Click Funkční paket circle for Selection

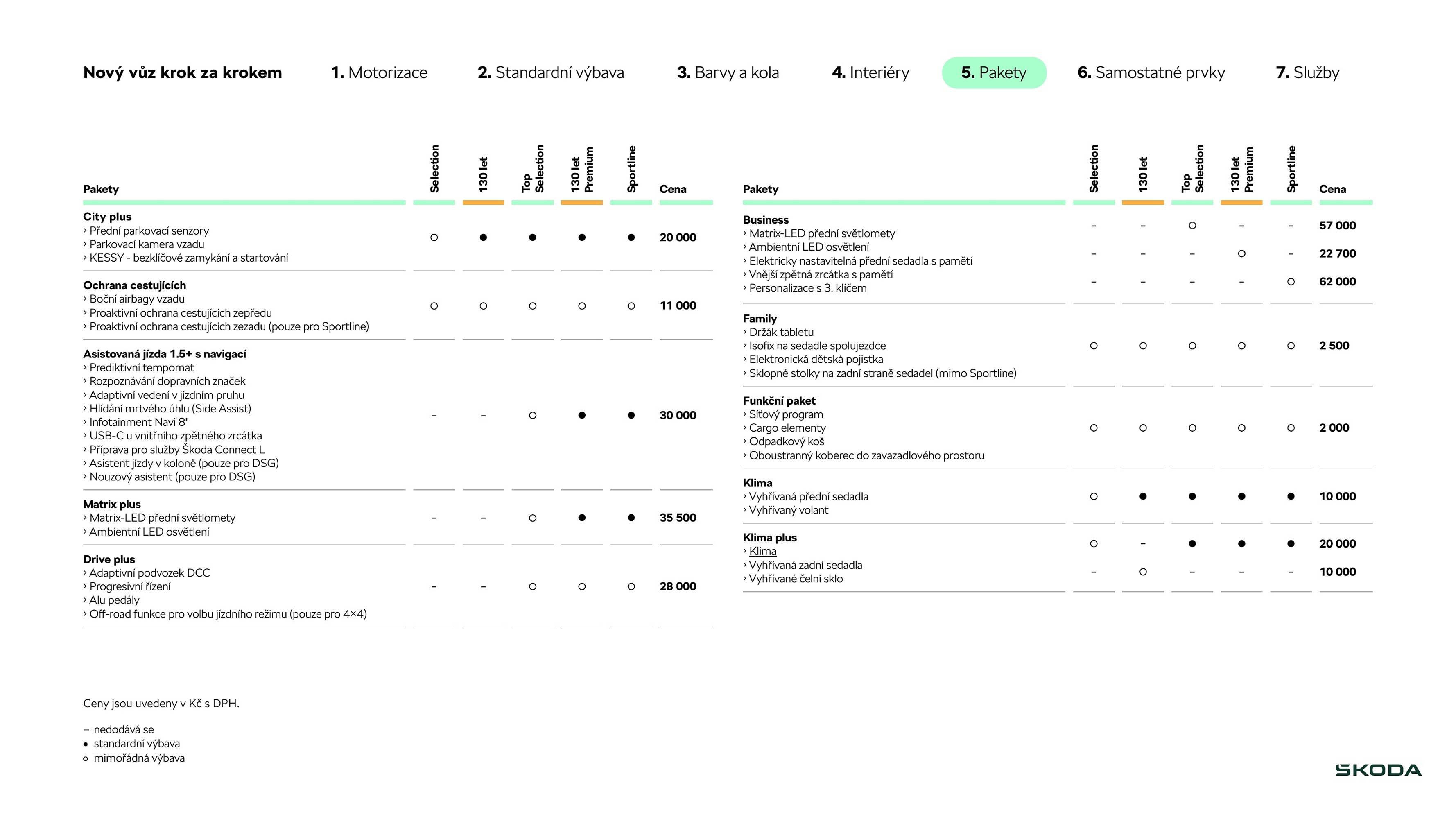coord(1094,428)
